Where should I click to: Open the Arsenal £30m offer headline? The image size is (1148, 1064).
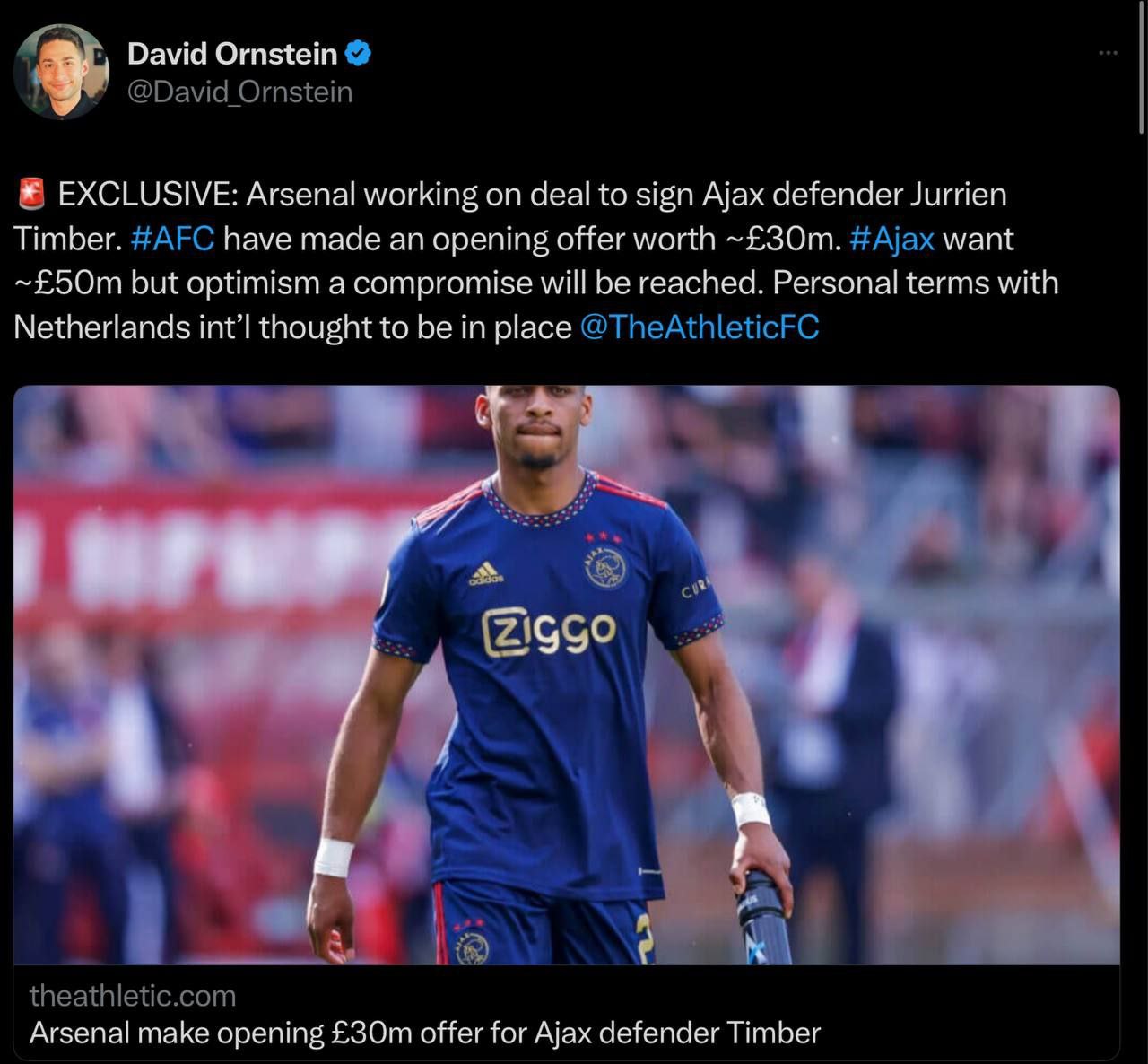click(424, 1033)
